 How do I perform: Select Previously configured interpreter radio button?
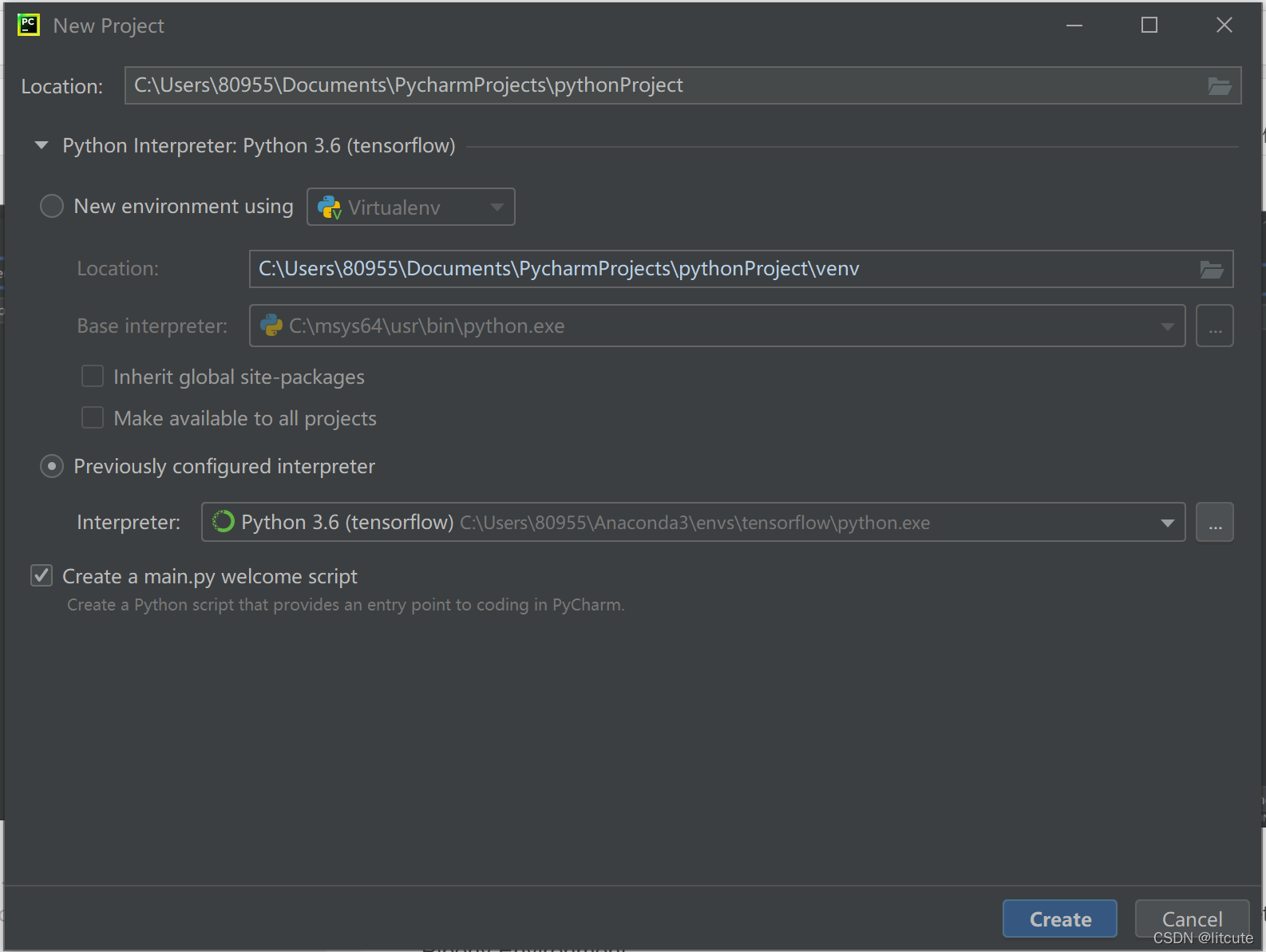pos(52,466)
